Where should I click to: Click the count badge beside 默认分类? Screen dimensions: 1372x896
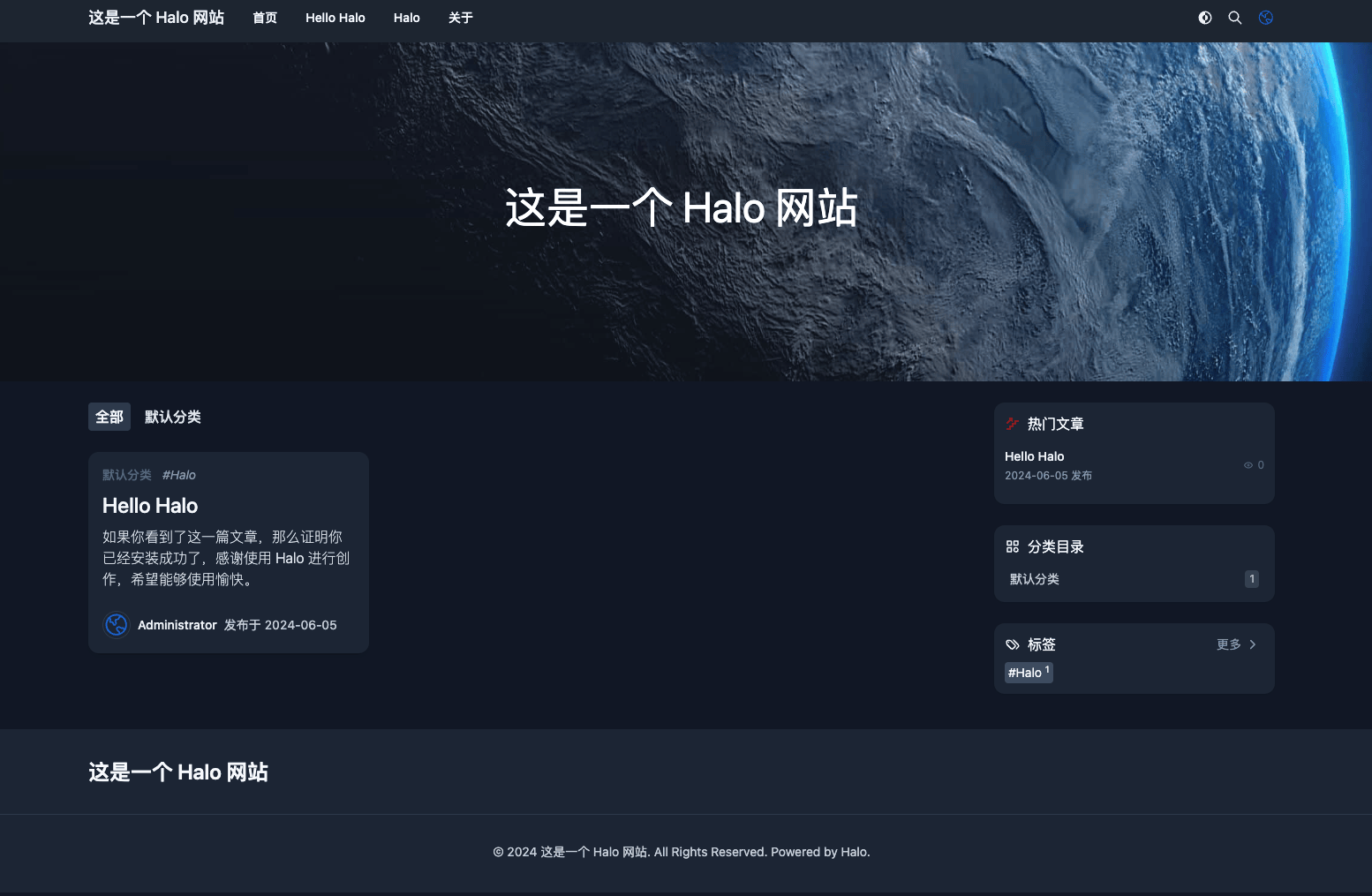tap(1252, 579)
